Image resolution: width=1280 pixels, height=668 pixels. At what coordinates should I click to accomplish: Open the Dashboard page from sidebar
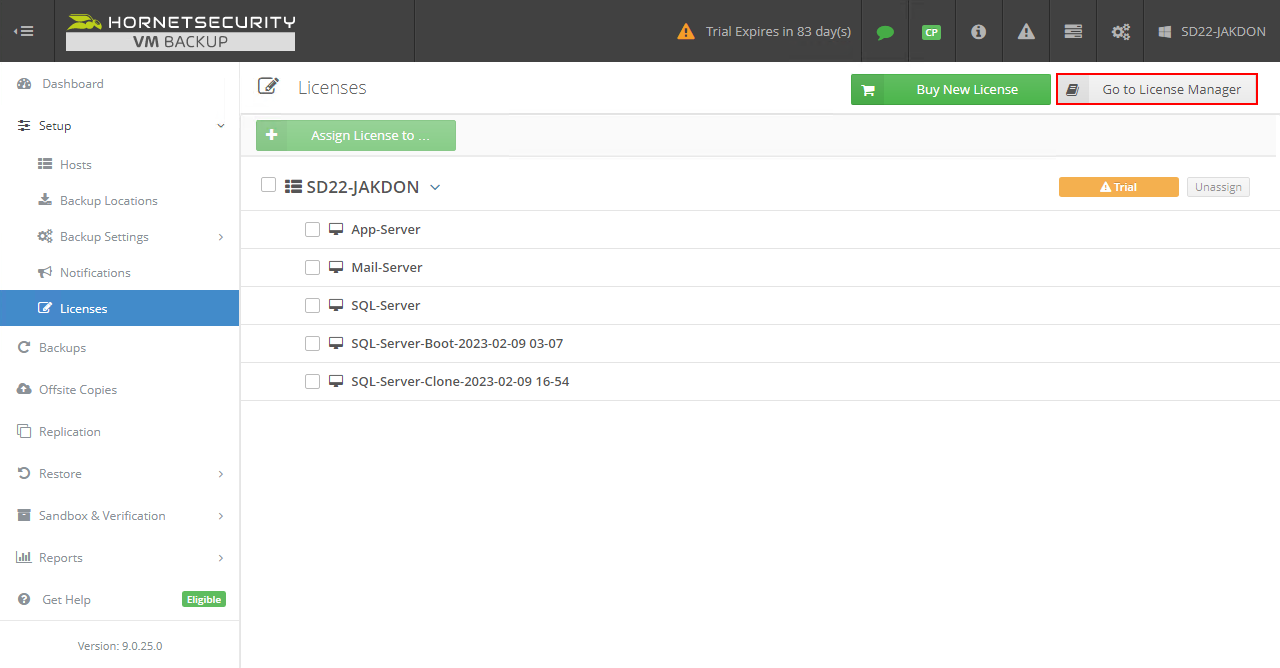[72, 84]
